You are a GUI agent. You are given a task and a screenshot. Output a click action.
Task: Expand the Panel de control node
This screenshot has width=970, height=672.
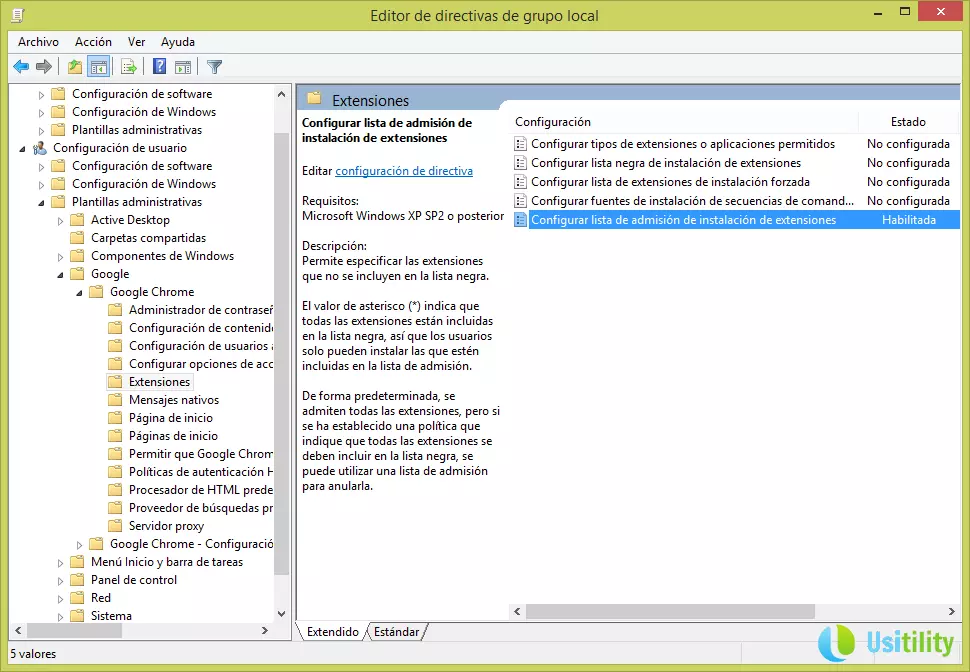pyautogui.click(x=61, y=580)
